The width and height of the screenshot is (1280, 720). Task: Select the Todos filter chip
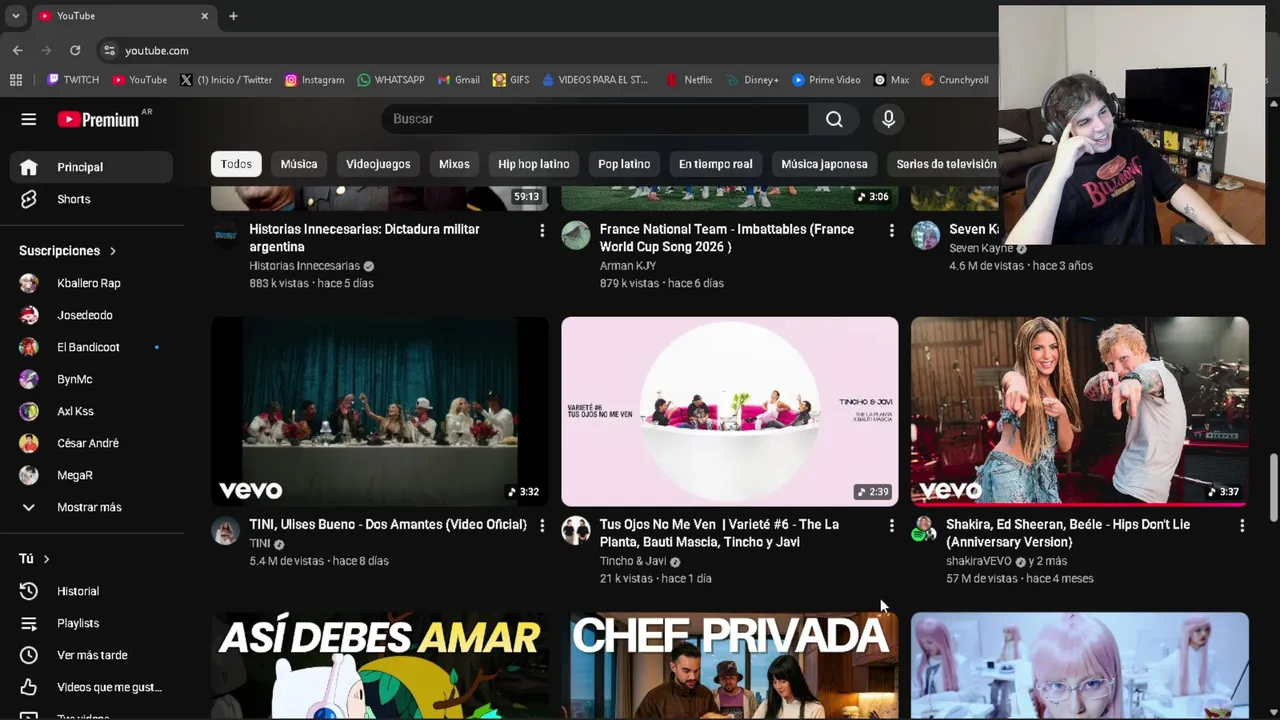click(x=236, y=164)
